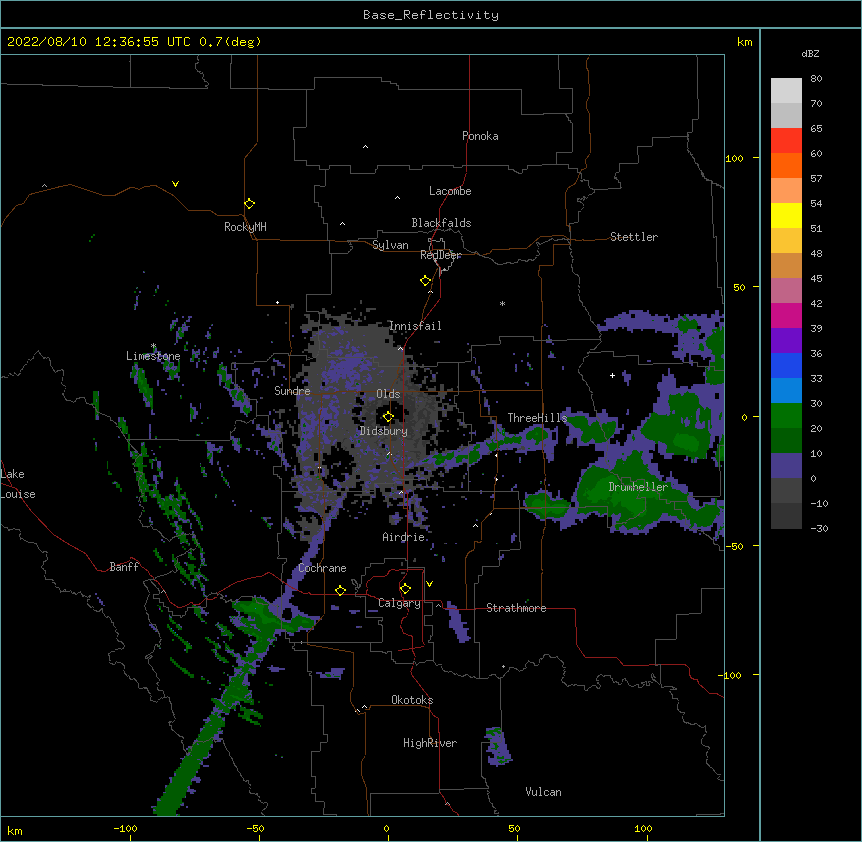This screenshot has height=842, width=862.
Task: Click the HighRiver label
Action: 430,743
